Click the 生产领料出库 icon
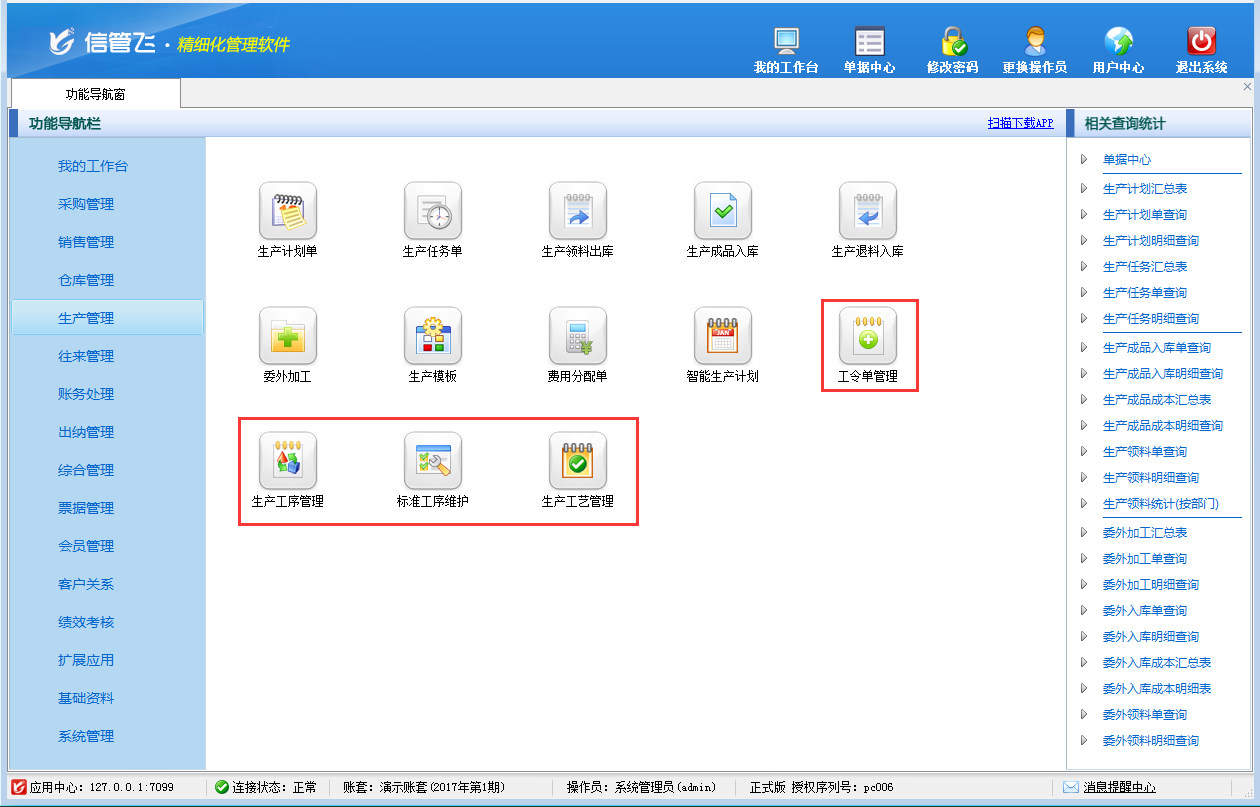 click(577, 211)
